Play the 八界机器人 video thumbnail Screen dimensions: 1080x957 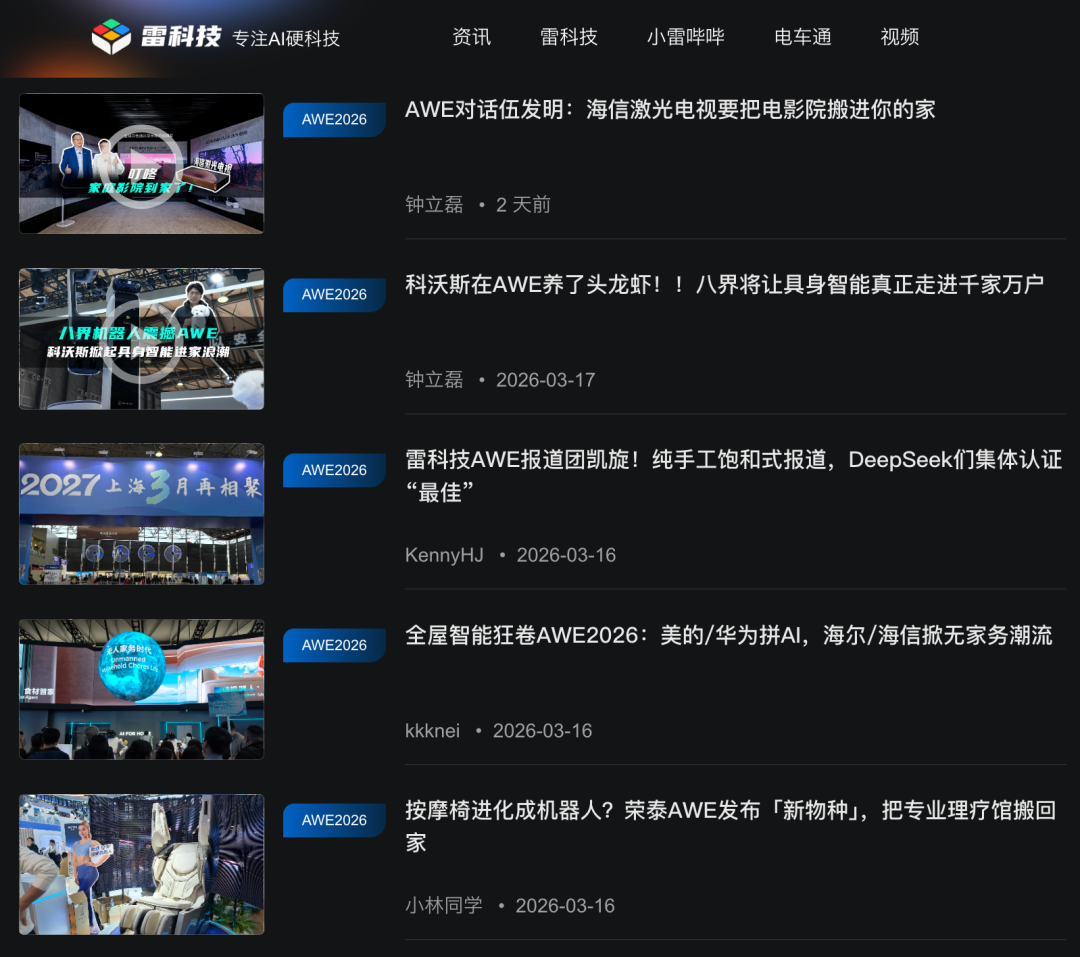click(x=142, y=339)
